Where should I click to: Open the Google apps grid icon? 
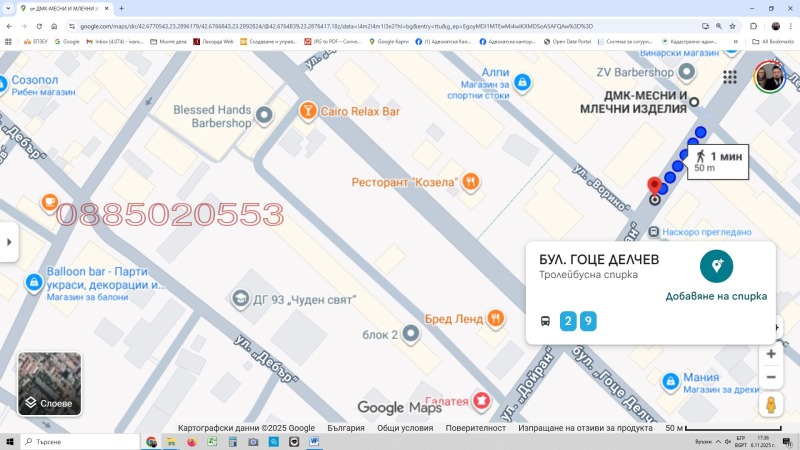coord(730,77)
